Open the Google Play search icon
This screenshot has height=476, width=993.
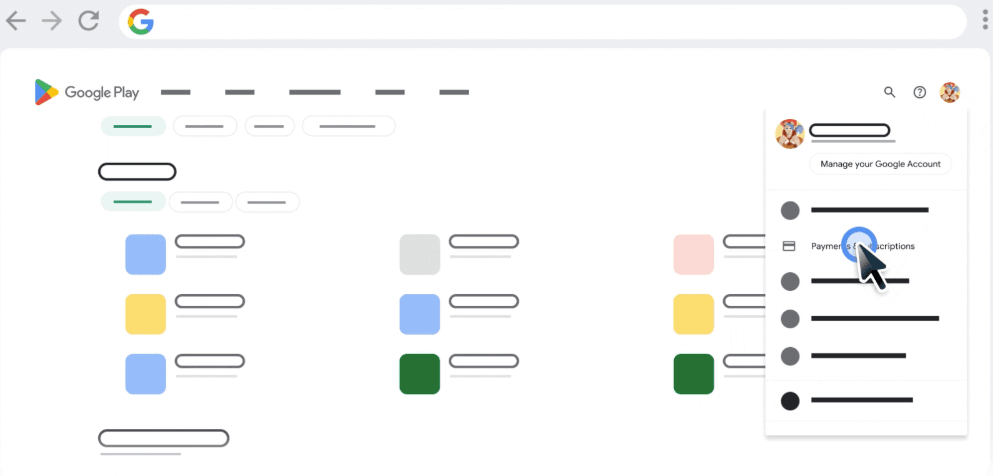889,92
